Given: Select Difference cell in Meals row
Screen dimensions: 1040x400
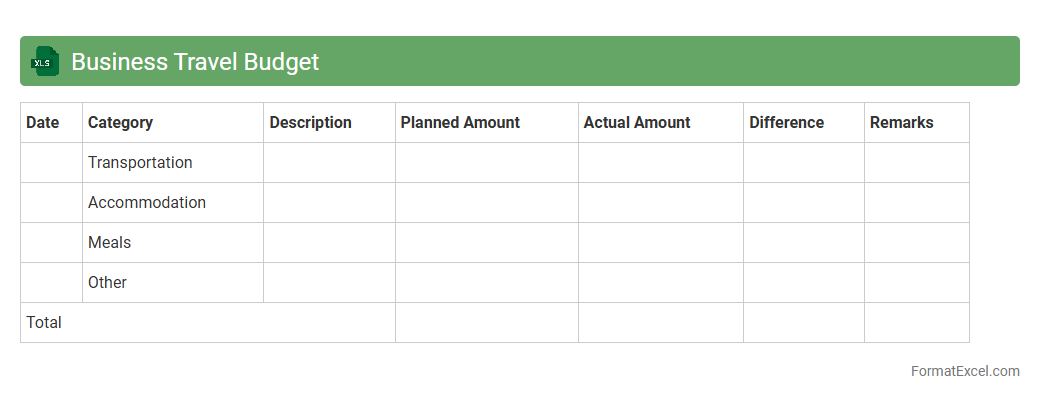Looking at the screenshot, I should click(x=803, y=242).
